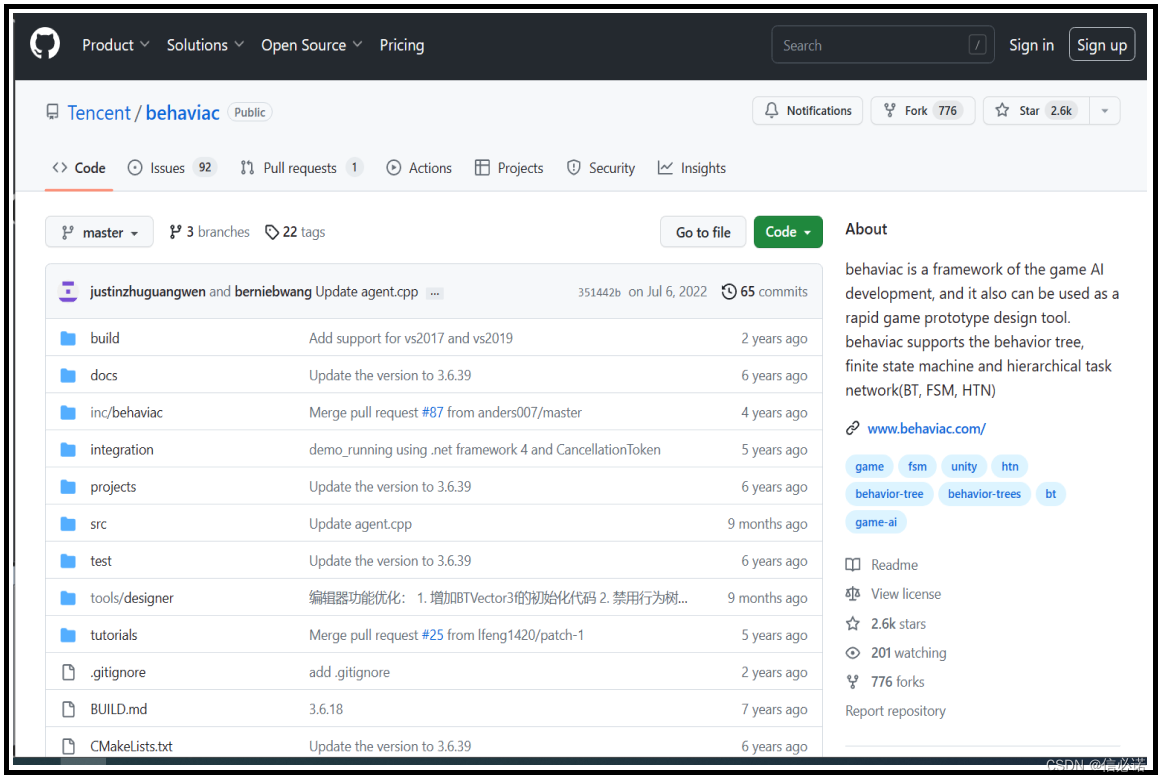Open the green Code dropdown button
1162x782 pixels.
(x=788, y=232)
